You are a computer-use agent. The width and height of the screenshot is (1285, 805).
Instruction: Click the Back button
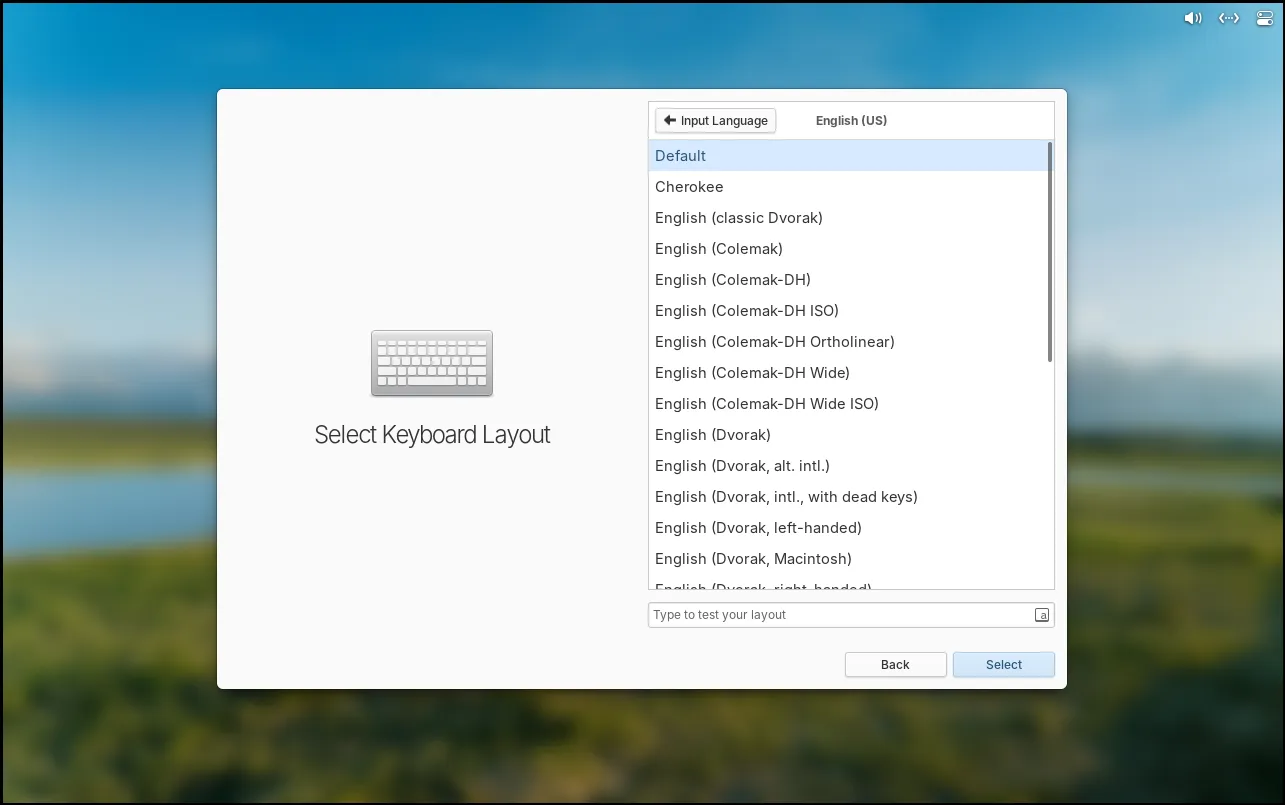point(895,664)
